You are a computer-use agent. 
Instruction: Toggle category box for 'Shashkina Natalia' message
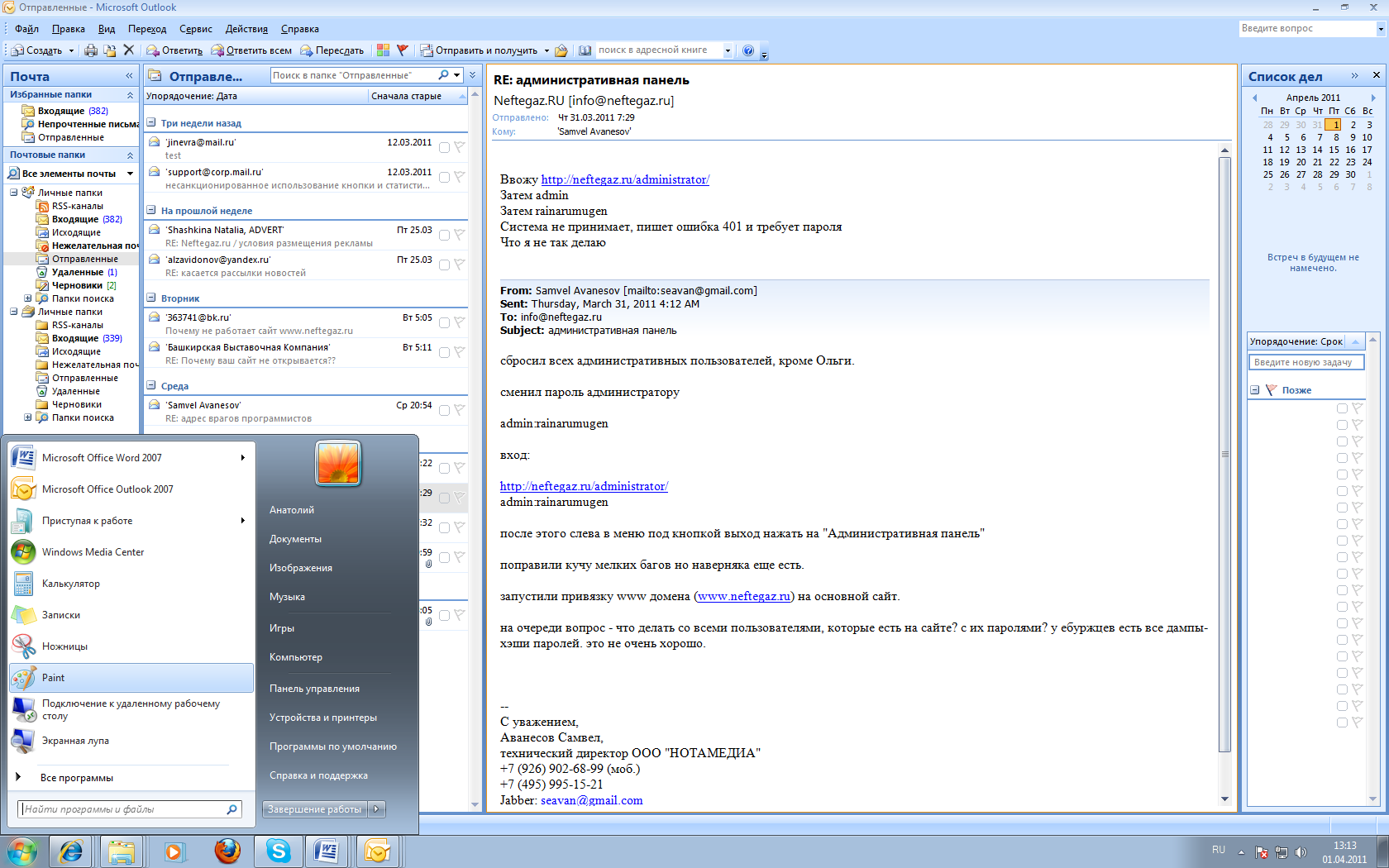pyautogui.click(x=444, y=235)
